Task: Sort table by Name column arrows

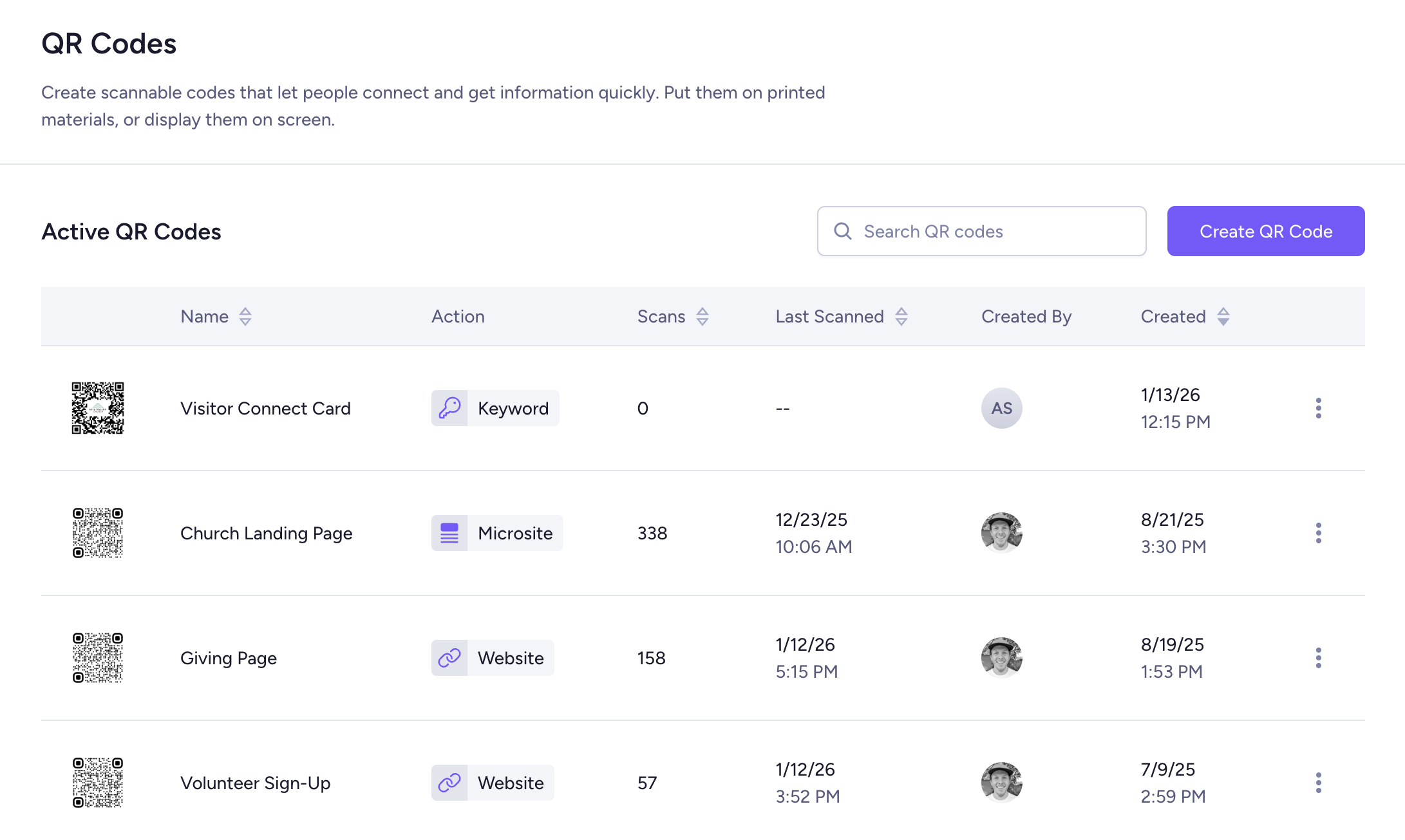Action: 245,317
